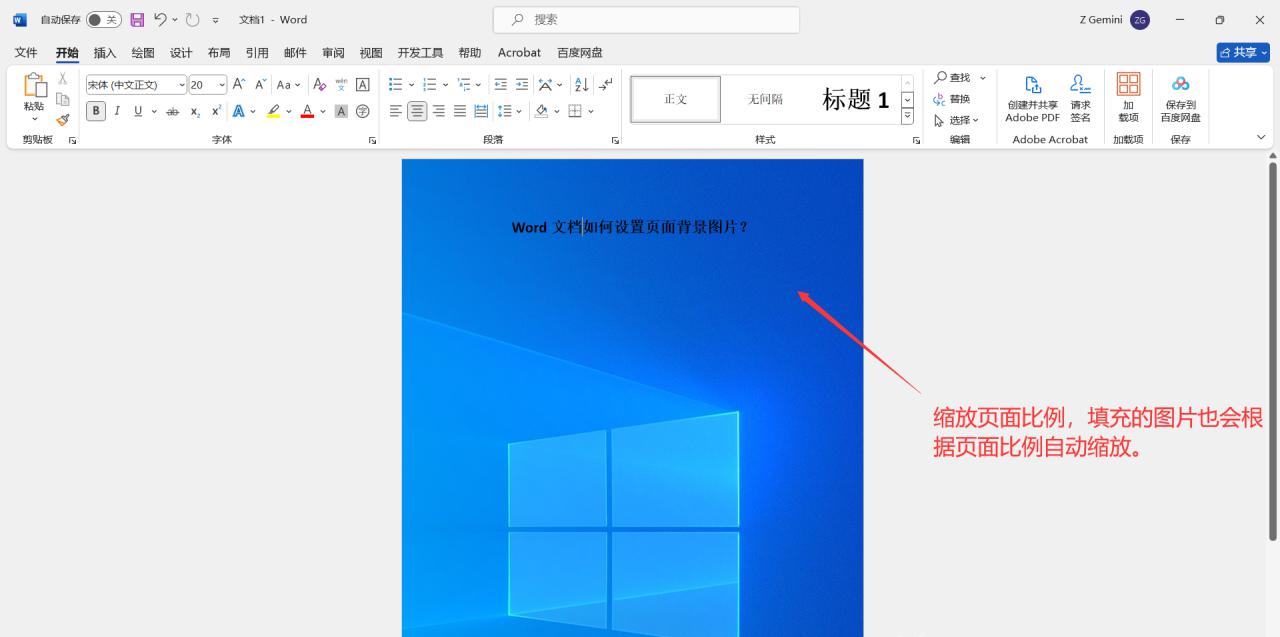Switch to the Acrobat tab
The image size is (1280, 637).
pyautogui.click(x=519, y=52)
